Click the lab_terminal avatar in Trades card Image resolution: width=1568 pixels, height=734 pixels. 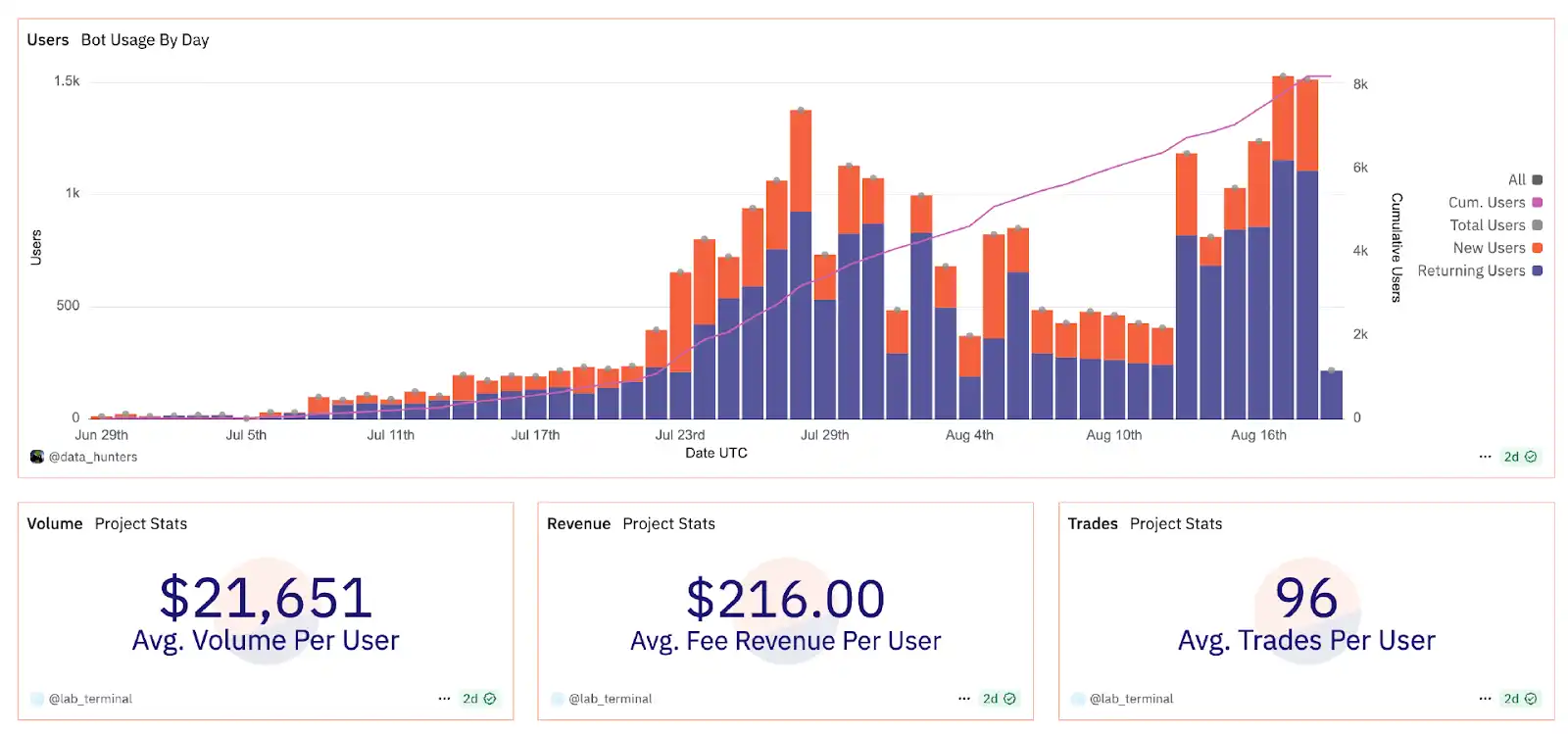click(1078, 699)
